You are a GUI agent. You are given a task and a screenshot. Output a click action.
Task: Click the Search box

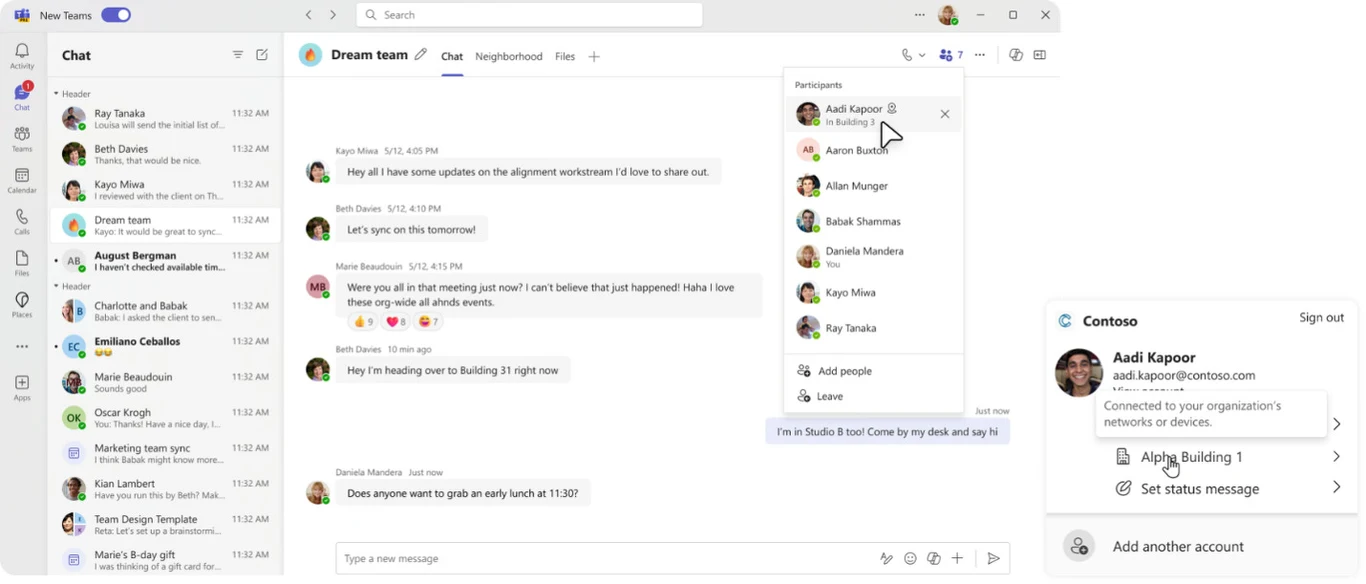click(x=529, y=15)
